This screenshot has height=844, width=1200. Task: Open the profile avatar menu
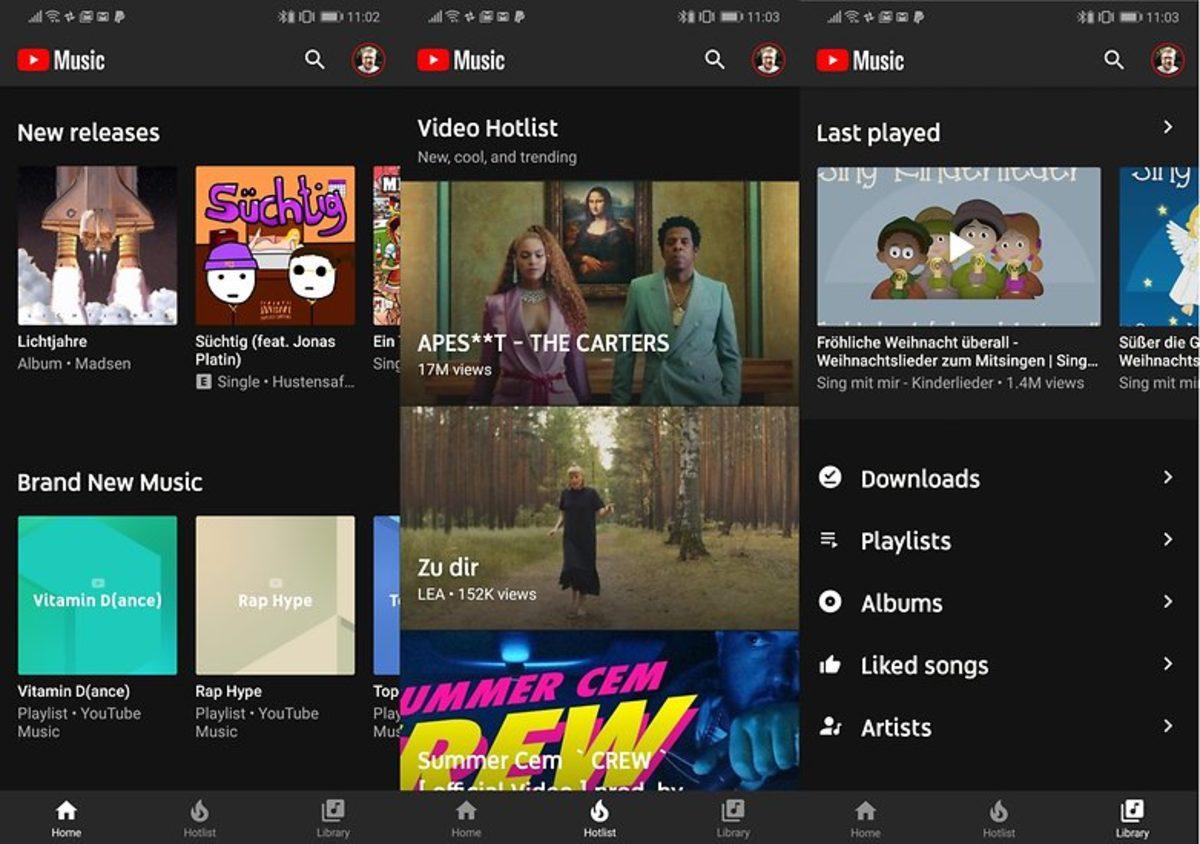click(1166, 60)
